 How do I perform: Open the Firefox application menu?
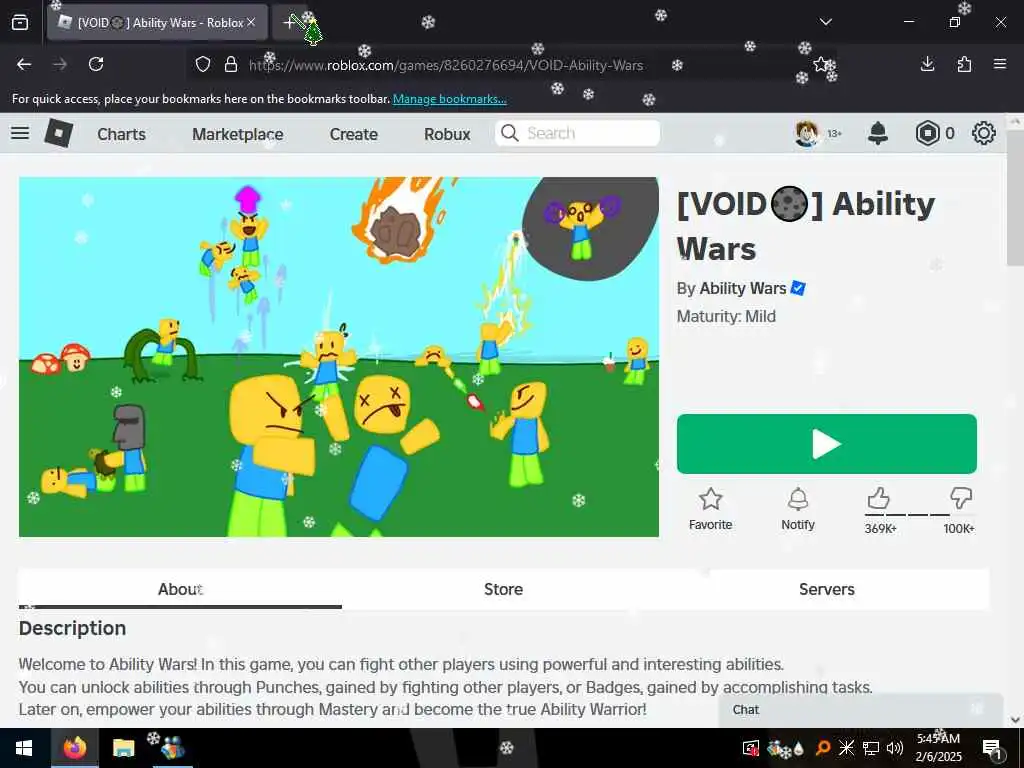pos(1000,64)
